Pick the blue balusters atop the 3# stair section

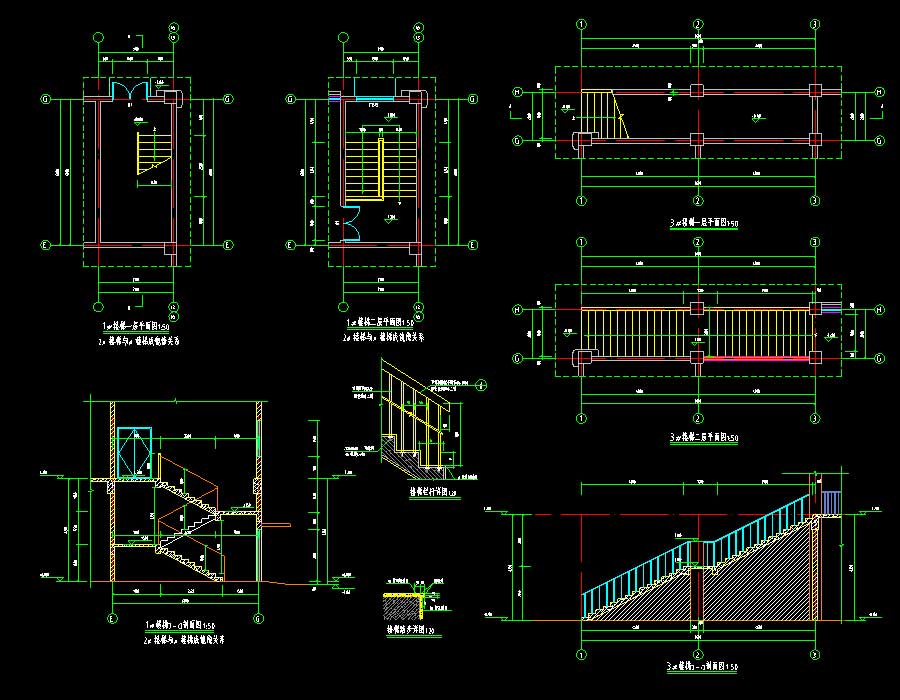pos(831,503)
